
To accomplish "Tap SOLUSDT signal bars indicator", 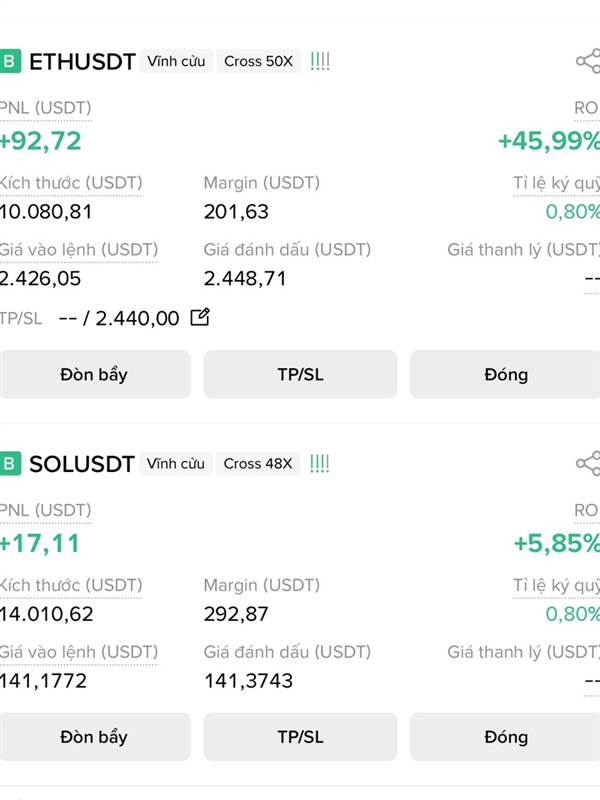I will coord(319,463).
